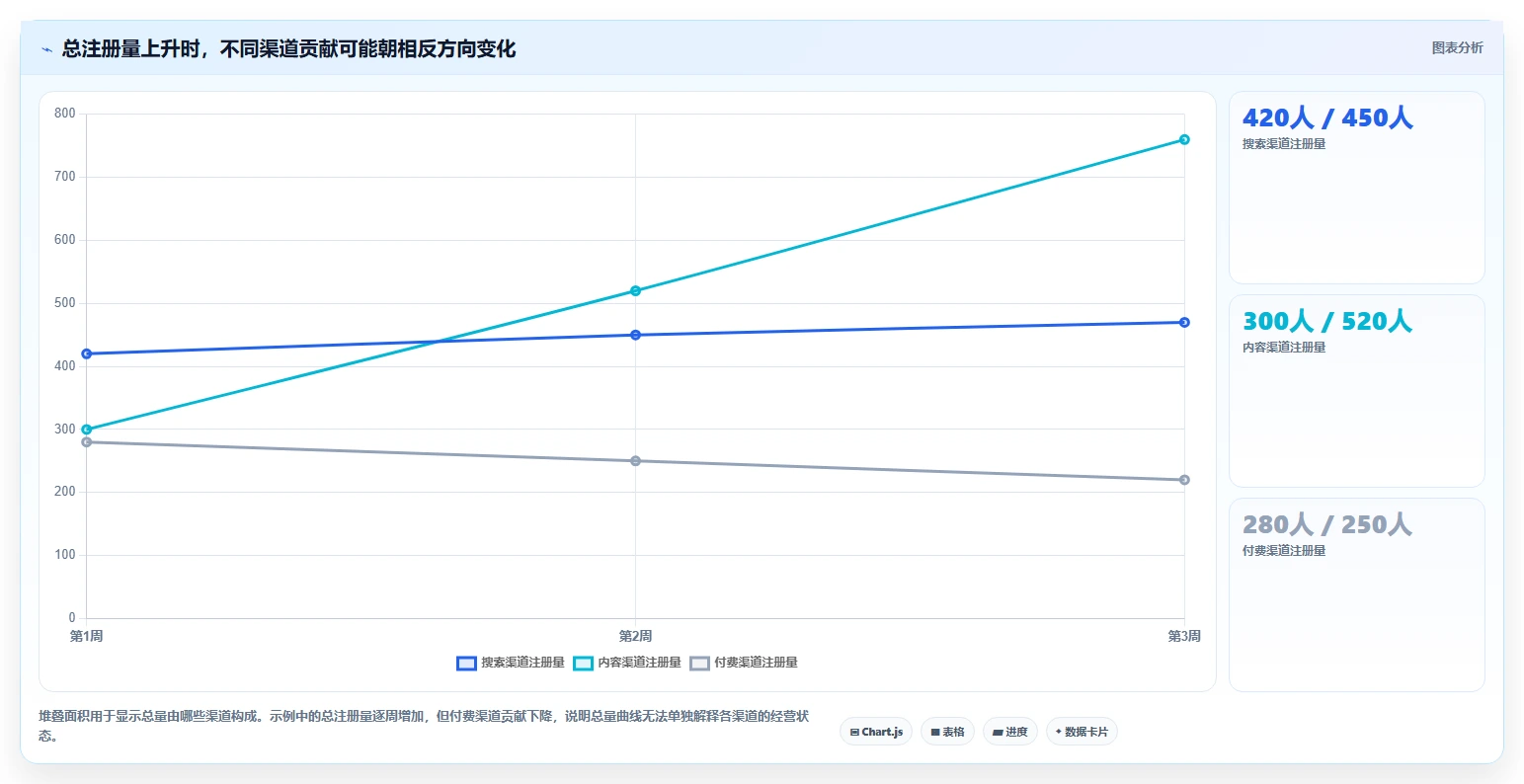Click the 付费渠道 data point at 第2周
Viewport: 1524px width, 784px height.
click(x=635, y=461)
